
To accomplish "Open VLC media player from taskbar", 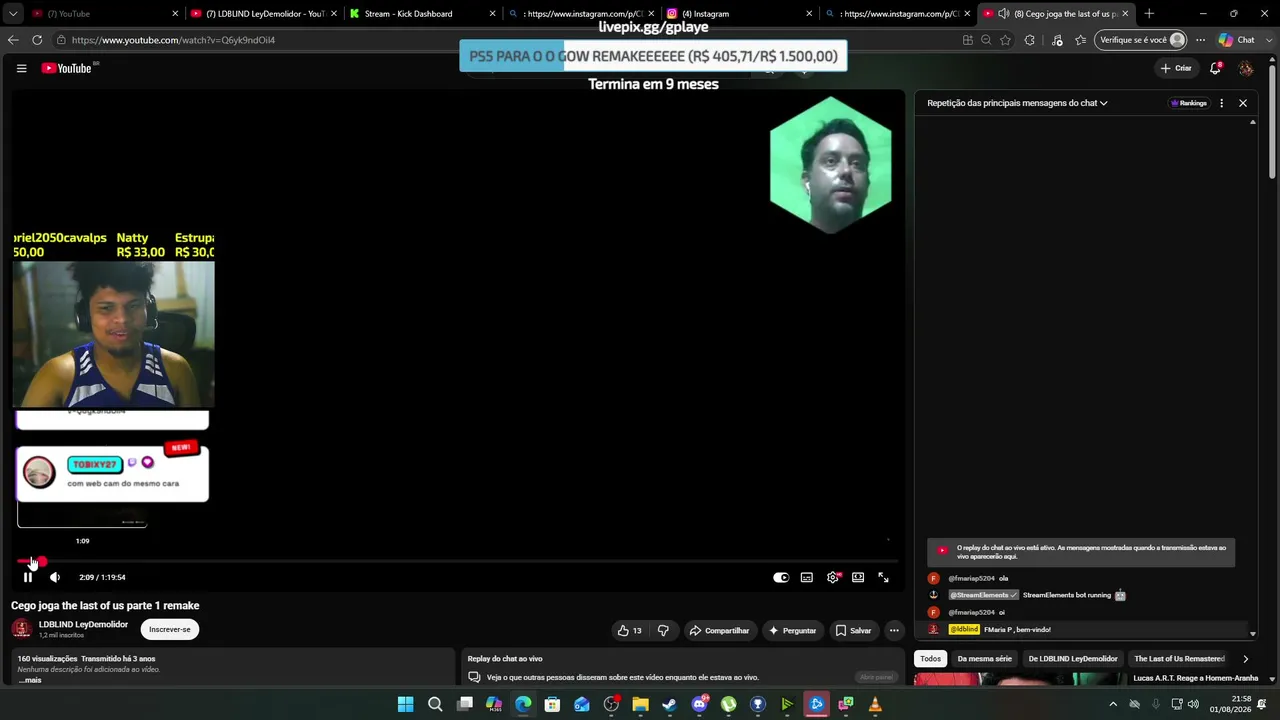I will [x=875, y=704].
